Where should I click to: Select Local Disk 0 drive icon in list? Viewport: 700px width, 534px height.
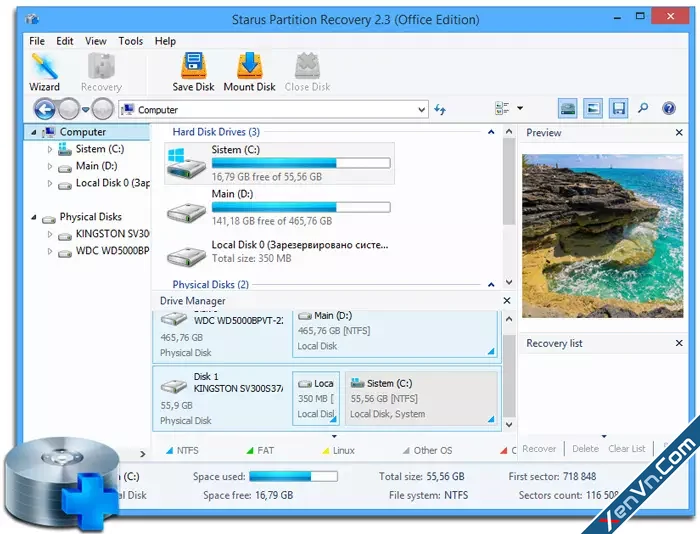pyautogui.click(x=186, y=255)
